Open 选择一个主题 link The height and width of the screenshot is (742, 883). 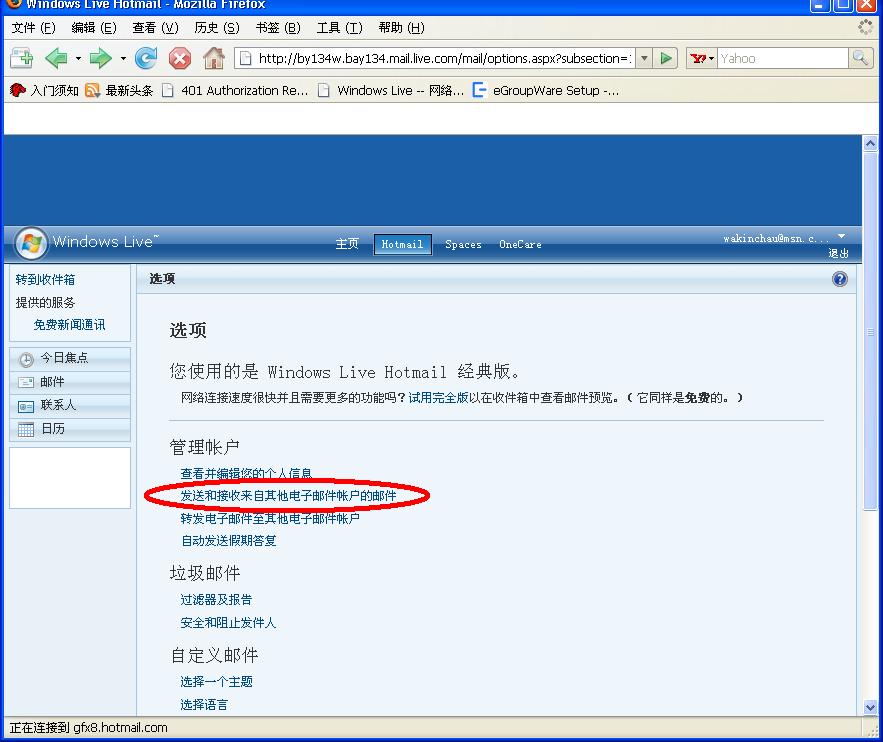[216, 682]
